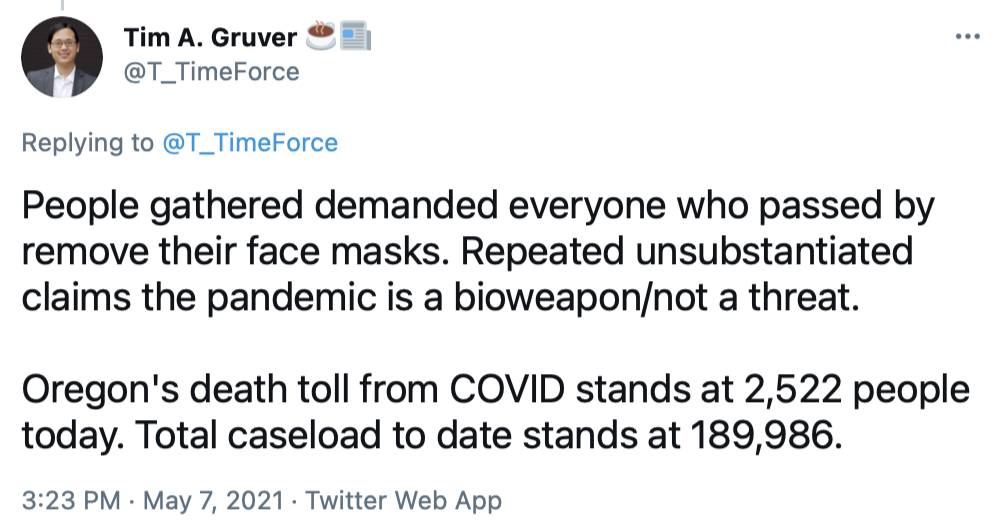
Task: Open the Twitter Web App source link
Action: [405, 501]
